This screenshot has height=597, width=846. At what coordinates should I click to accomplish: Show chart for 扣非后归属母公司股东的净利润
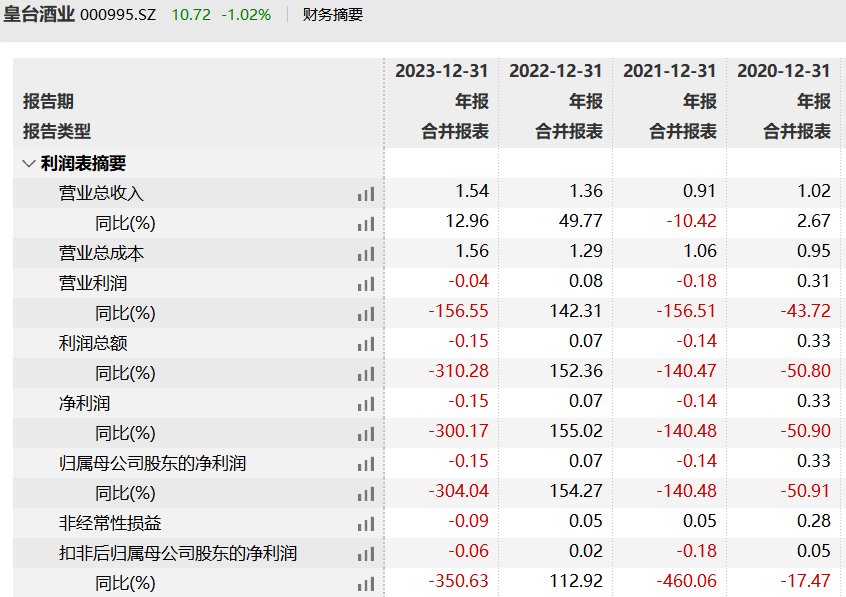click(366, 554)
